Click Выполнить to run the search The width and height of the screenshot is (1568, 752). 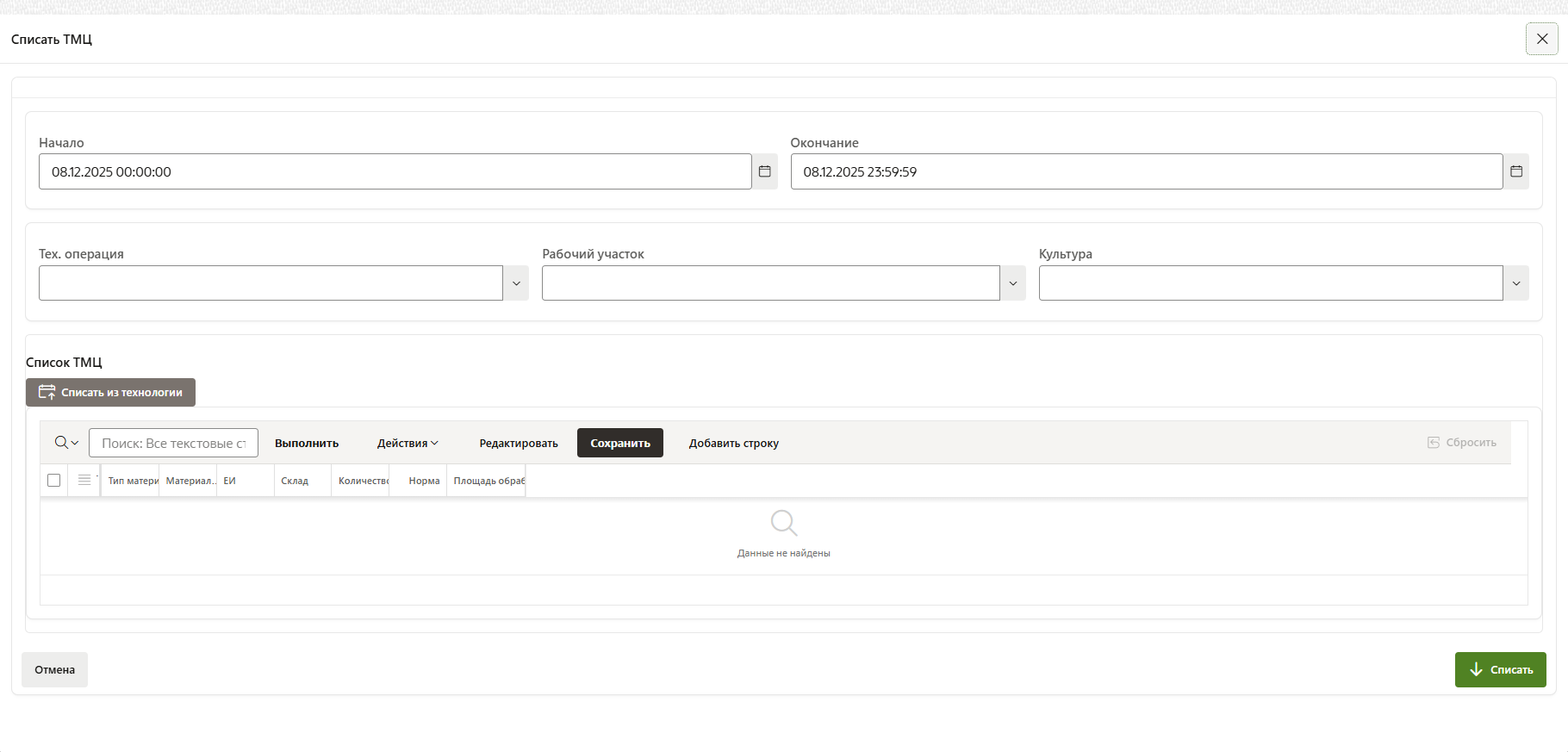(307, 443)
